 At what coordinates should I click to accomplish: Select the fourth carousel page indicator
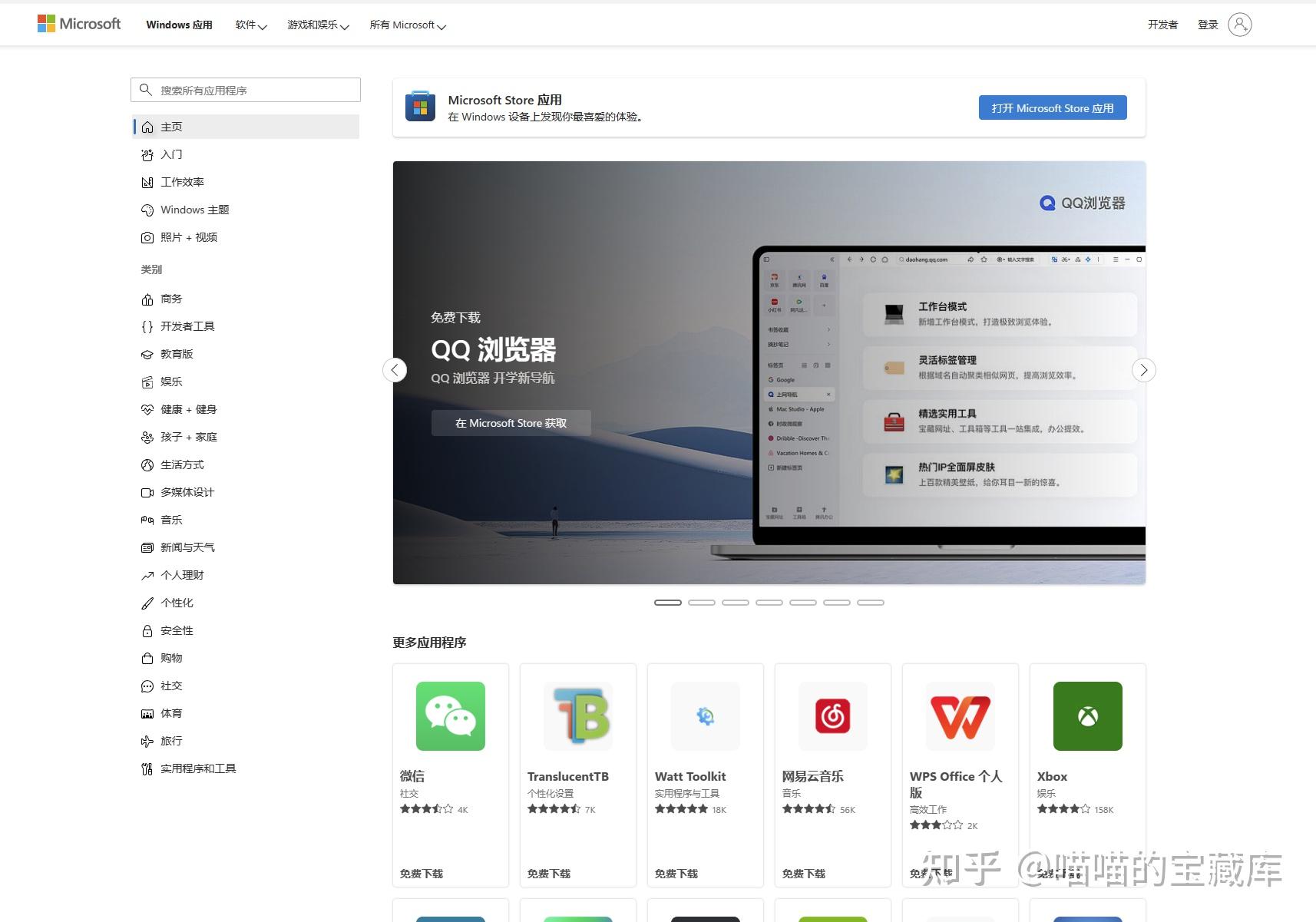(769, 603)
